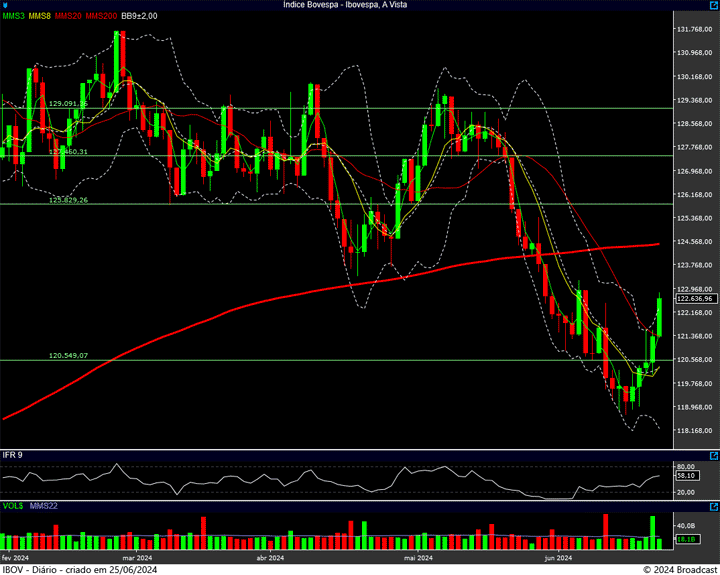Click the 129.091 horizontal support line label
The image size is (720, 575).
[68, 103]
